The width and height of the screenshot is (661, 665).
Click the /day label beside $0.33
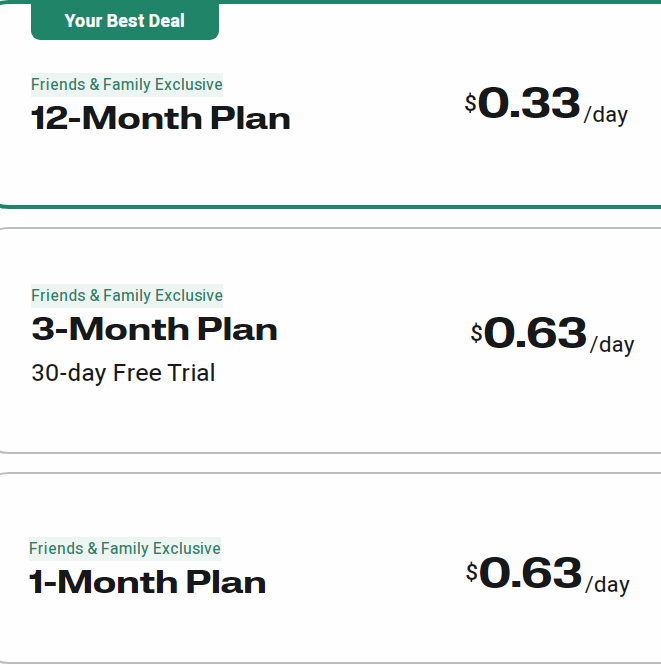(606, 115)
